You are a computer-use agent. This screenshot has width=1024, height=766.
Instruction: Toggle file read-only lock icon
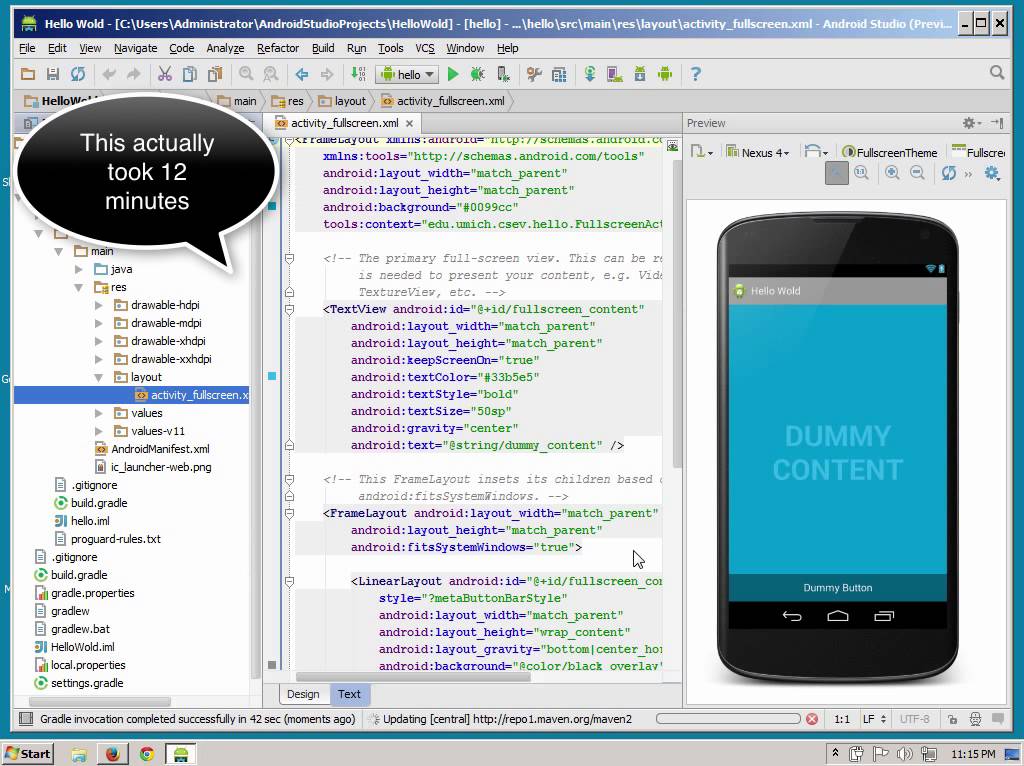952,719
